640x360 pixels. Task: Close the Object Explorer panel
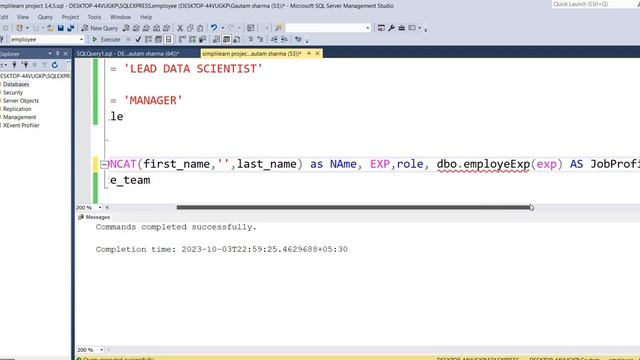click(66, 53)
